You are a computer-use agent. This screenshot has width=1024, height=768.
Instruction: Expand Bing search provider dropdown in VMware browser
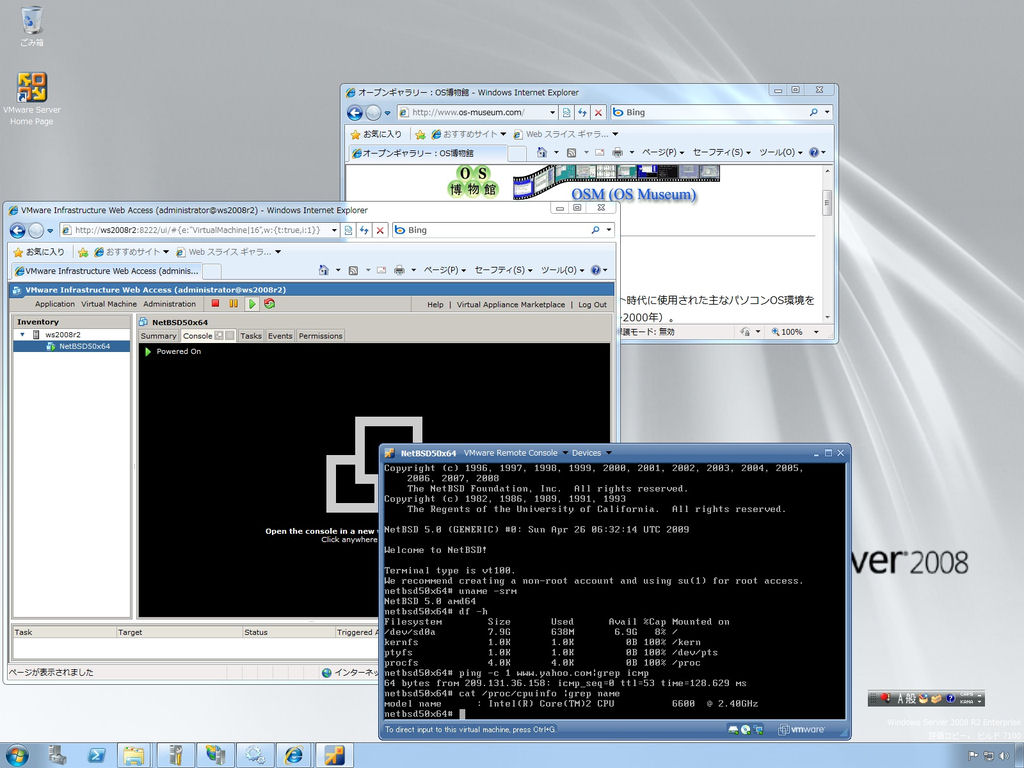point(609,230)
